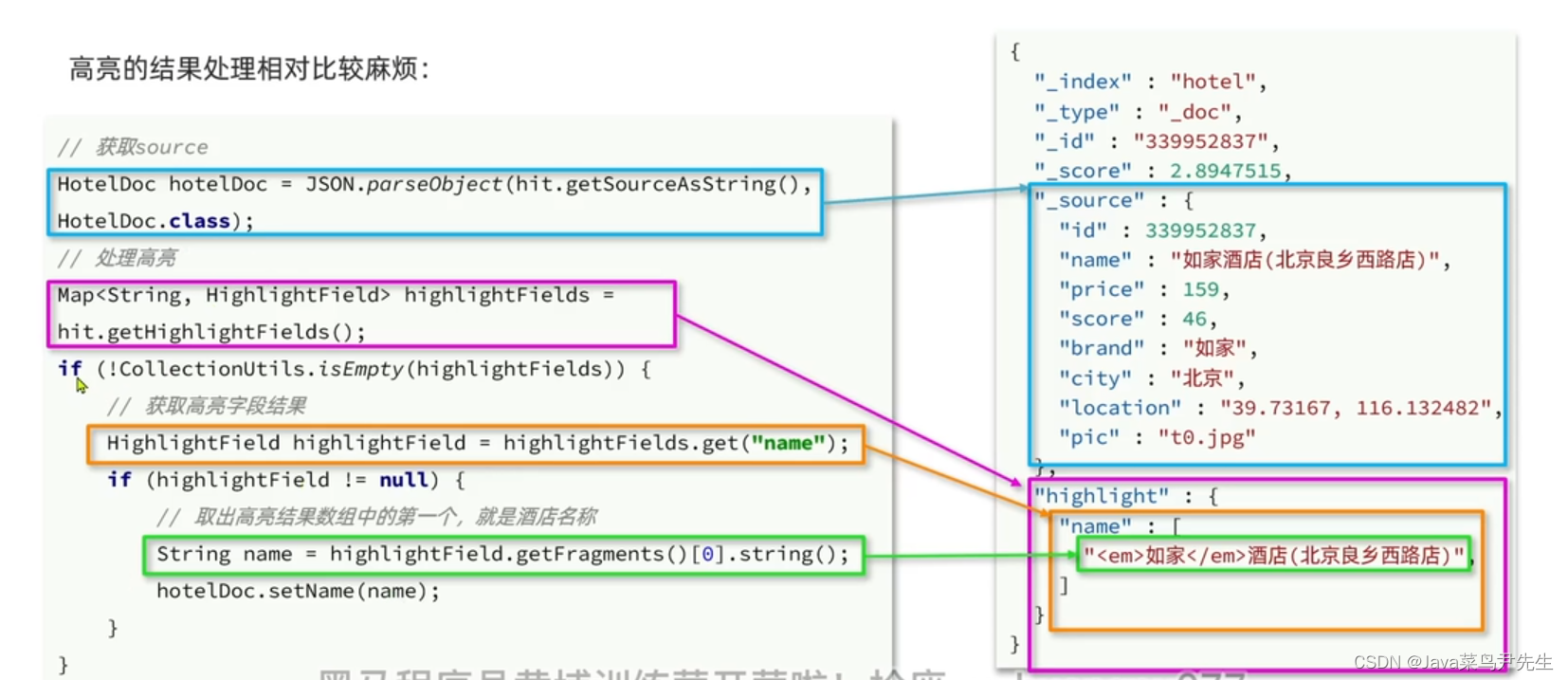Click the "_id" : "339952837" JSON line
Screen dimensions: 1568x680
(1157, 141)
